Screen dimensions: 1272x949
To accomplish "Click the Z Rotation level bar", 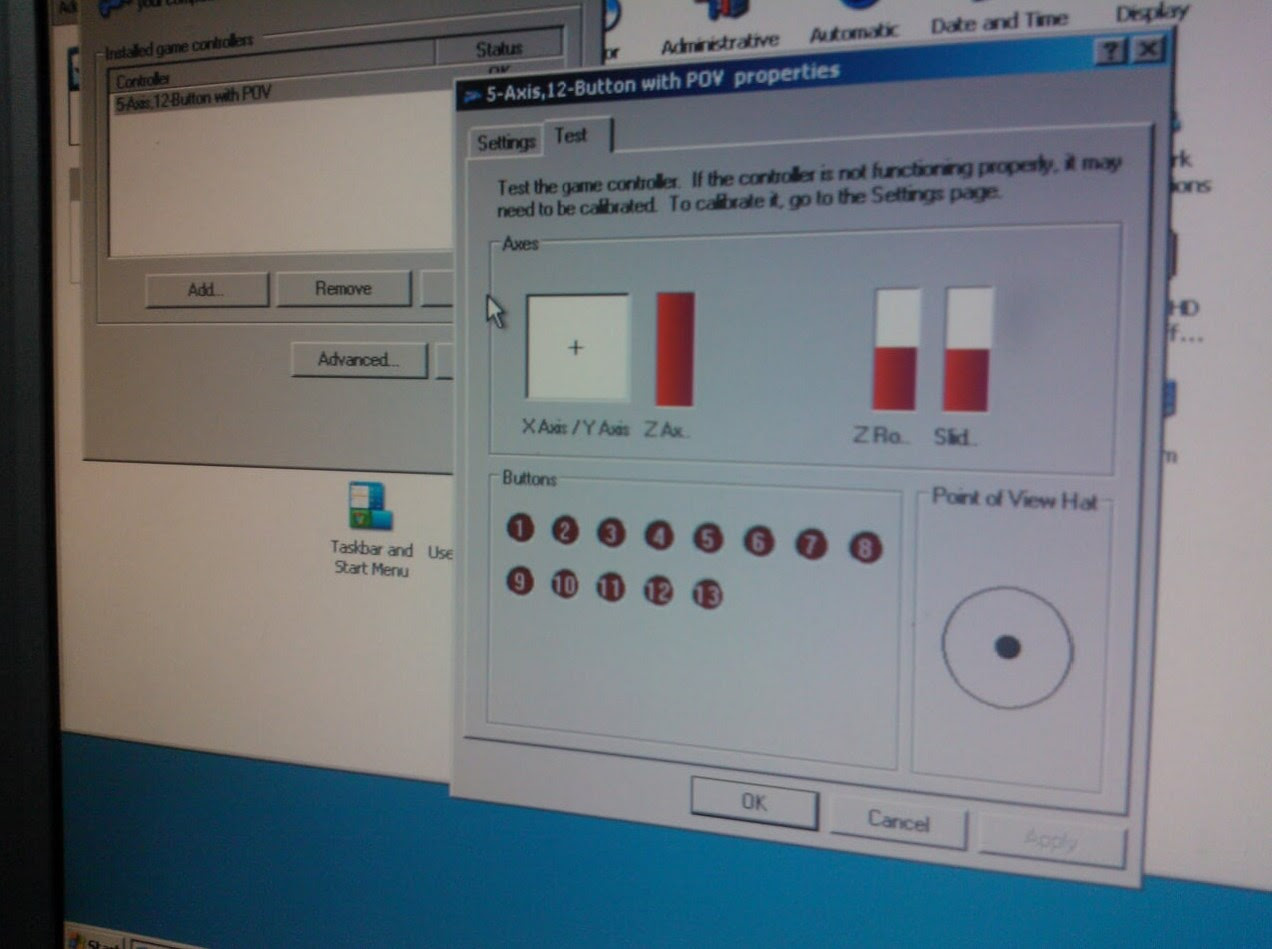I will (896, 349).
